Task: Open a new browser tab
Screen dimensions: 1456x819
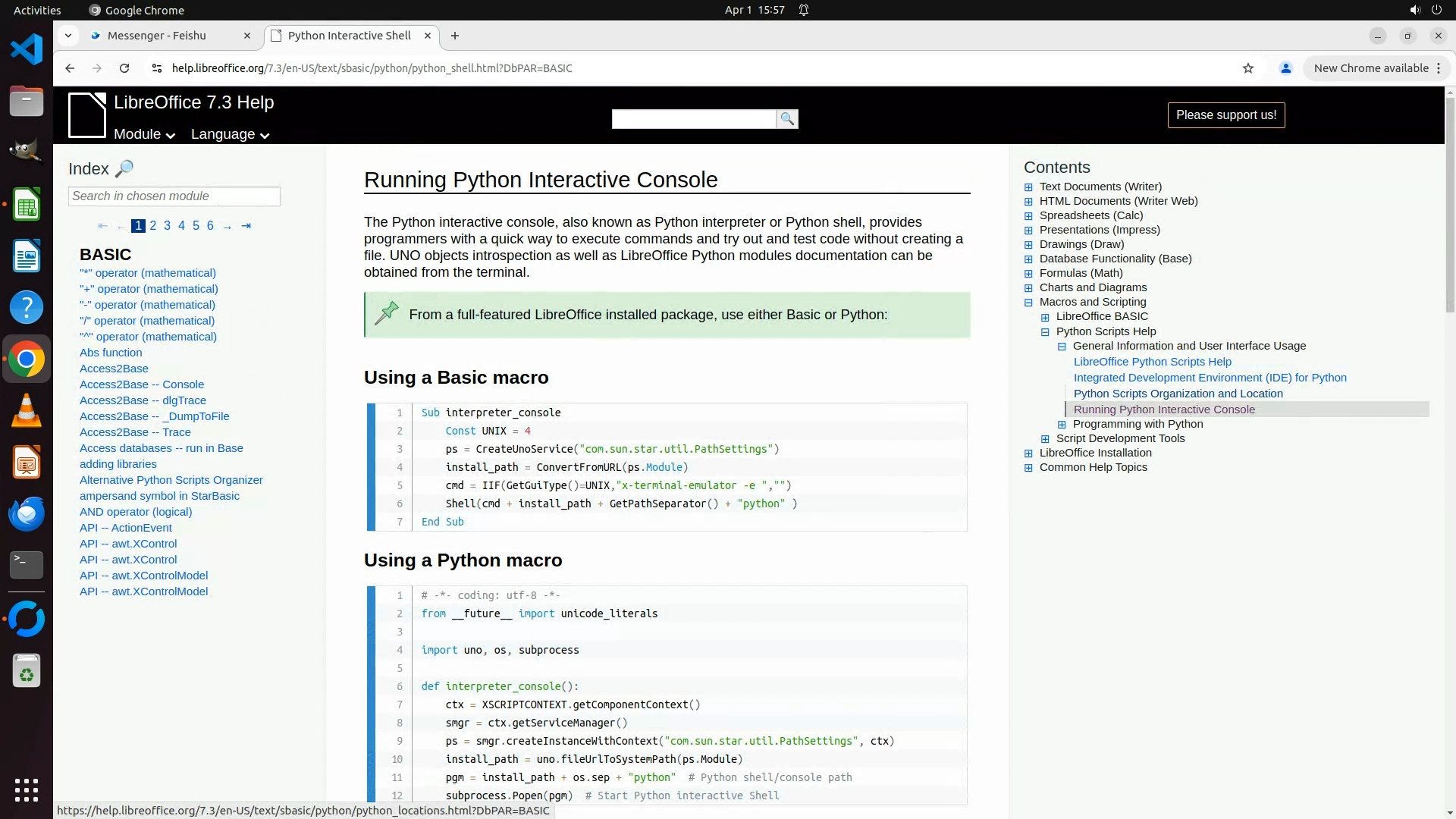Action: pyautogui.click(x=455, y=36)
